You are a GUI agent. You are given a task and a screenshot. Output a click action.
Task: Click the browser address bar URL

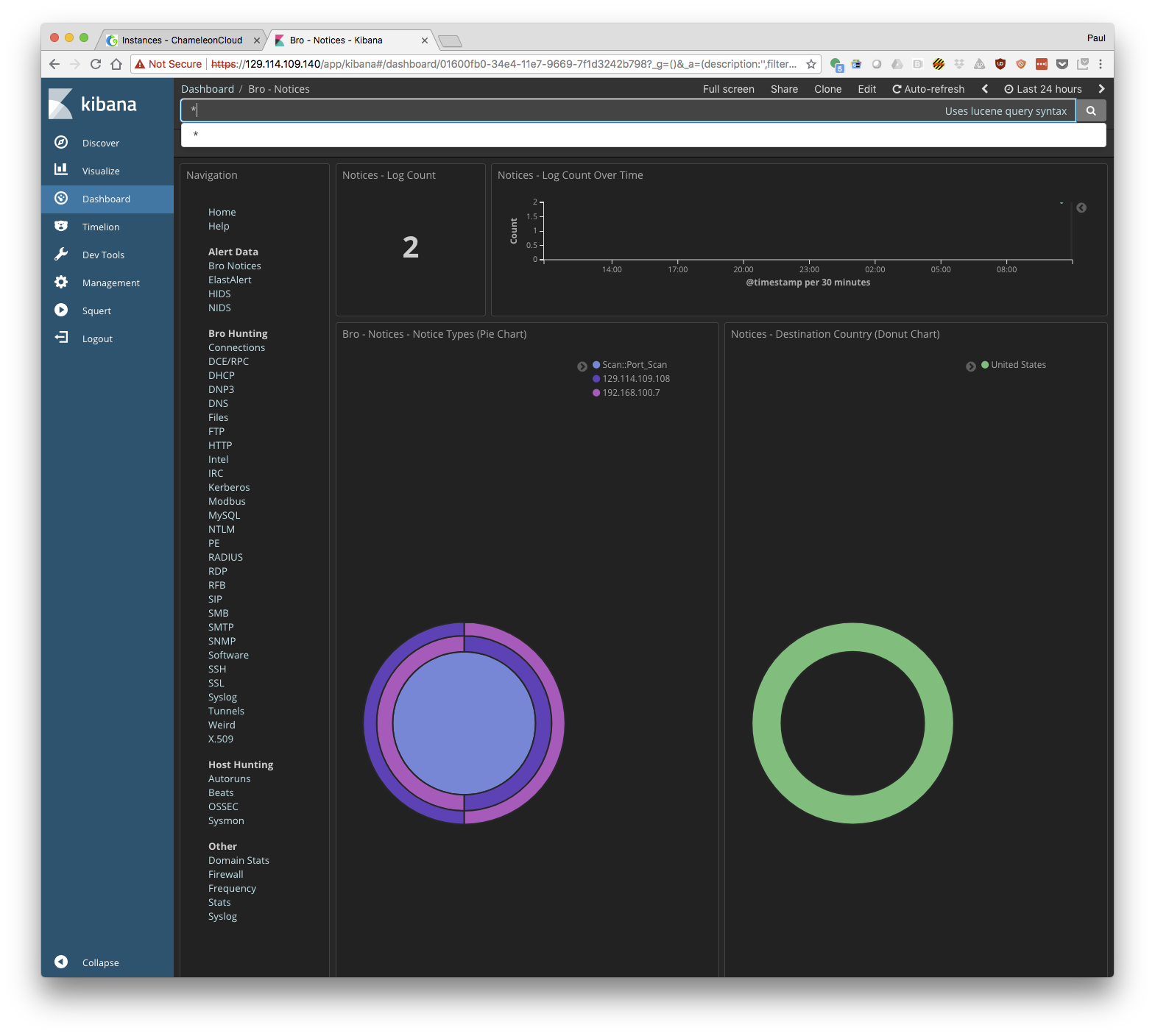(x=504, y=64)
